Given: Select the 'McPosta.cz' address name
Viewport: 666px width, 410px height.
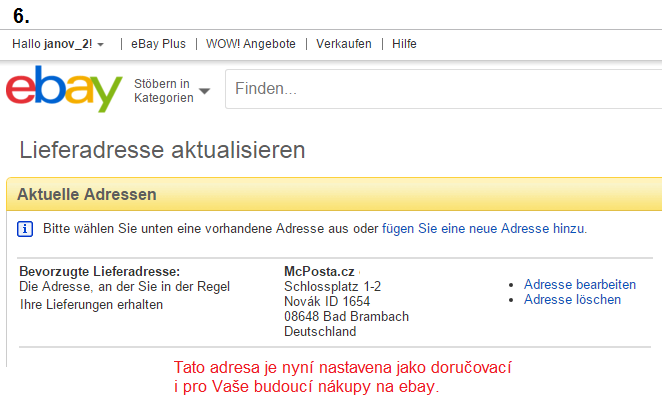Looking at the screenshot, I should point(319,271).
